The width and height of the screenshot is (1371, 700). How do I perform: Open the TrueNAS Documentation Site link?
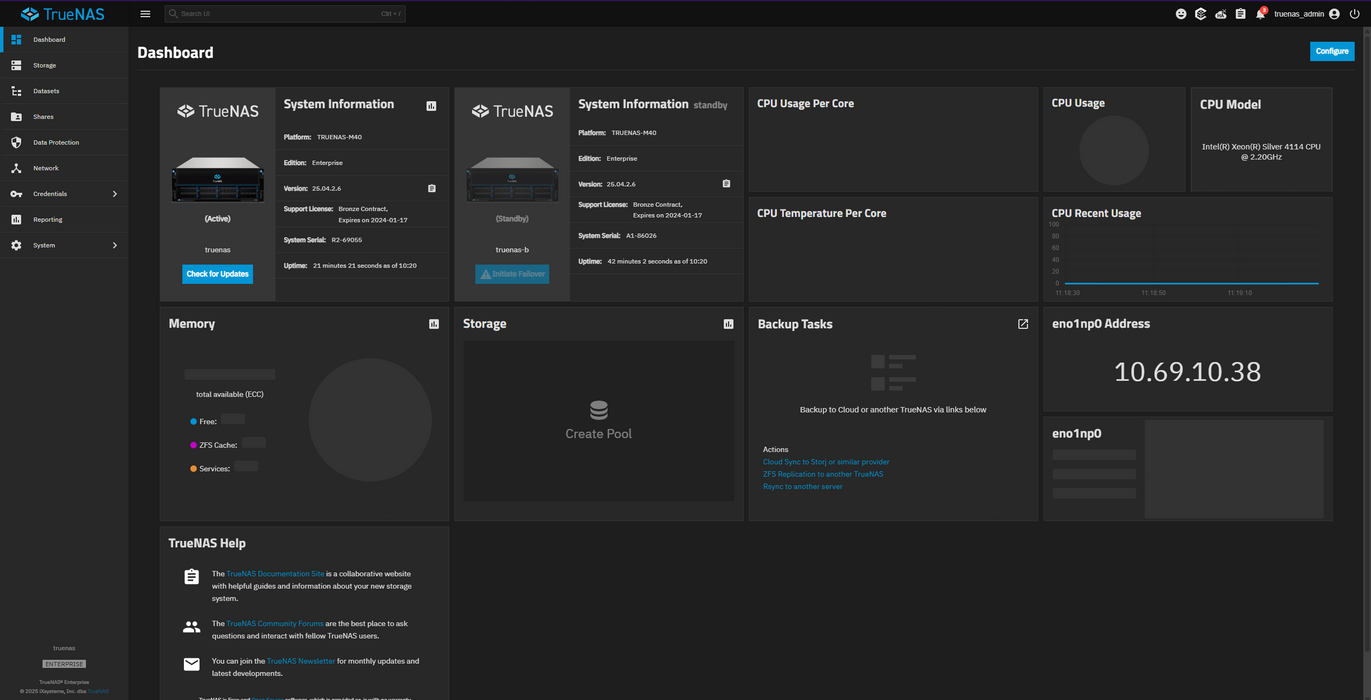click(x=275, y=574)
